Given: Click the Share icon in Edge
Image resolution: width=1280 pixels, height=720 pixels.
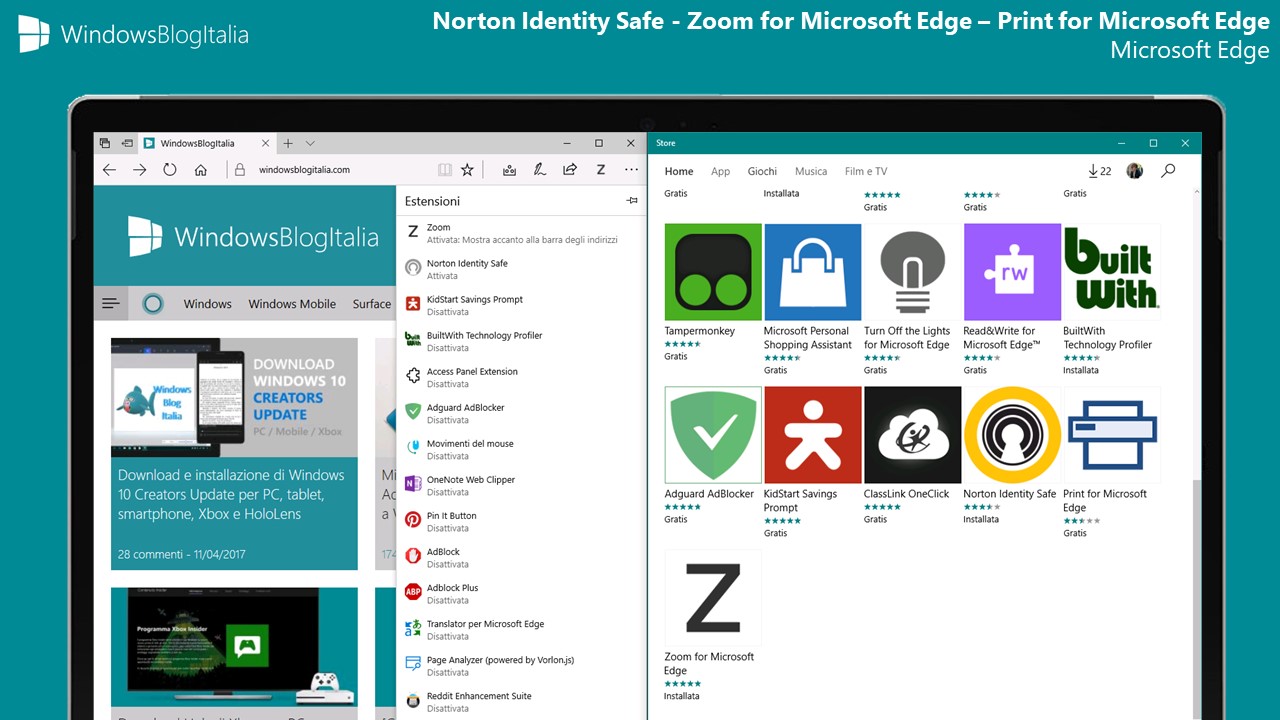Looking at the screenshot, I should pyautogui.click(x=570, y=170).
